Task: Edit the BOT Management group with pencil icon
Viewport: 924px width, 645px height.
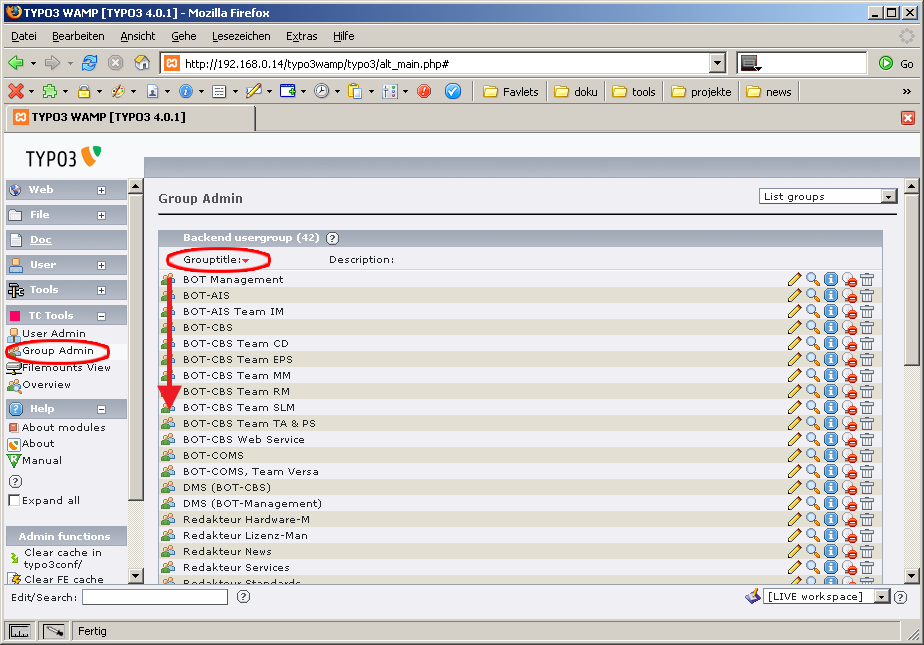Action: (794, 279)
